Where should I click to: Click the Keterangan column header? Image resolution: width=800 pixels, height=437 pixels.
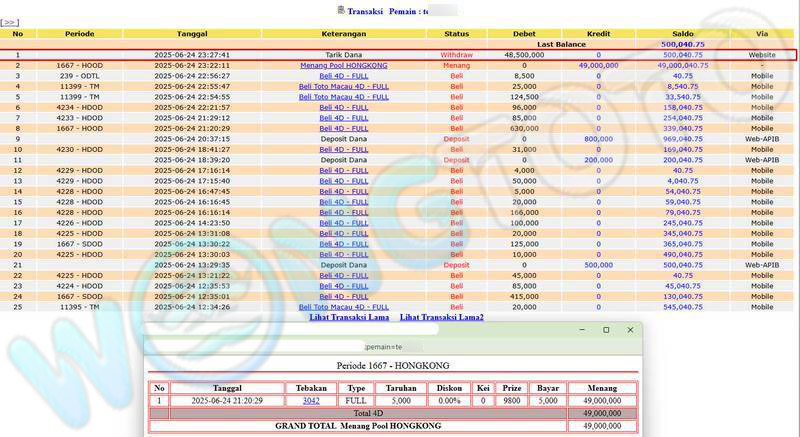[x=343, y=33]
